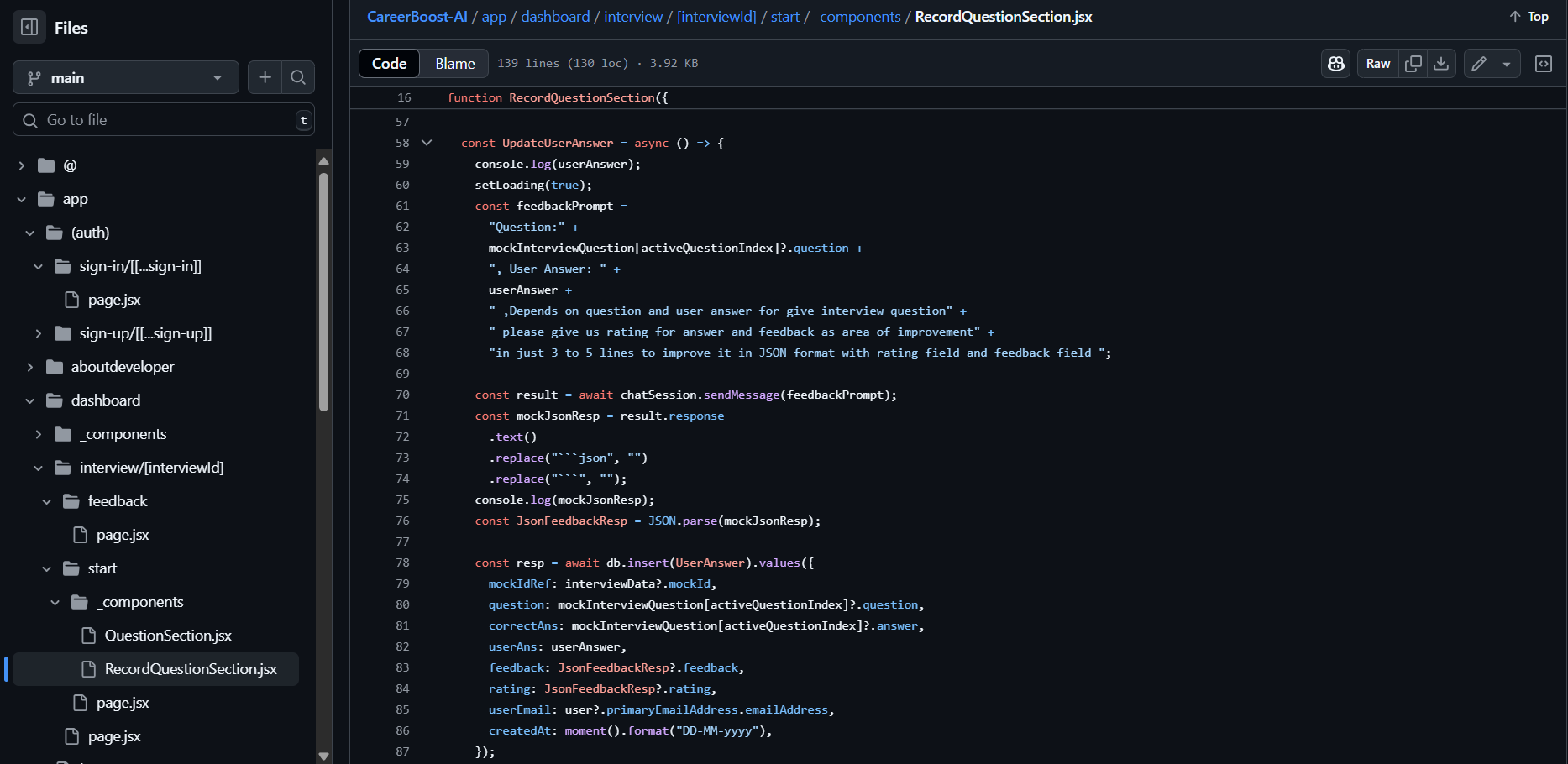Open more edit options dropdown arrow

pos(1507,64)
